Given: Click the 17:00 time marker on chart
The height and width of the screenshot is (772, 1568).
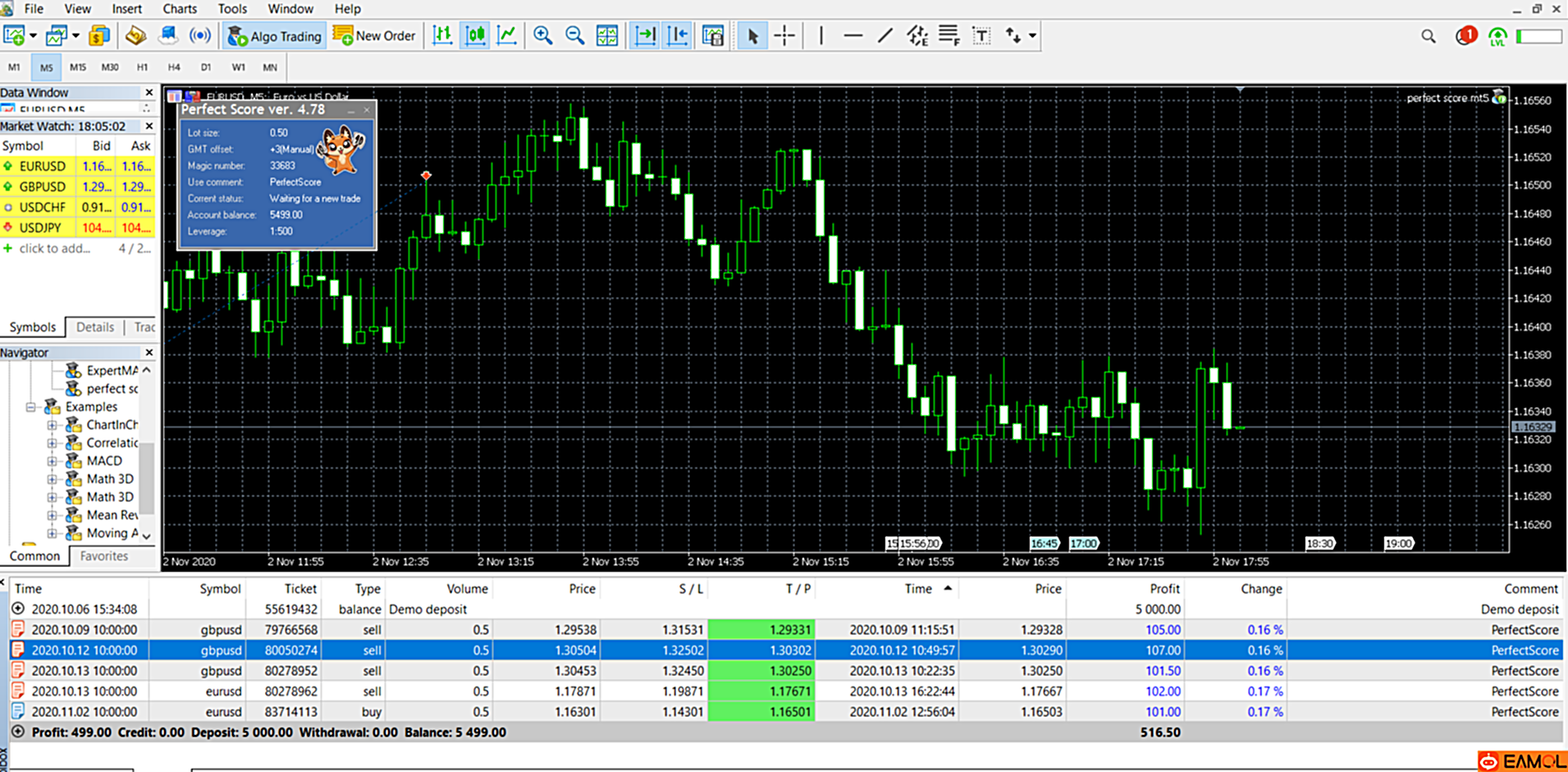Looking at the screenshot, I should pyautogui.click(x=1083, y=543).
